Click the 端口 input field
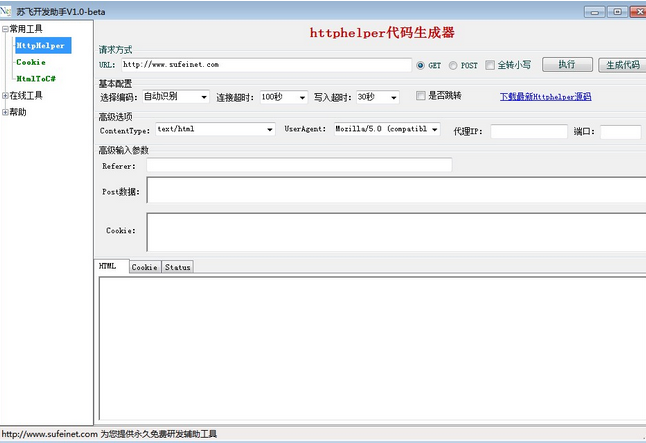Image resolution: width=646 pixels, height=443 pixels. click(x=620, y=132)
